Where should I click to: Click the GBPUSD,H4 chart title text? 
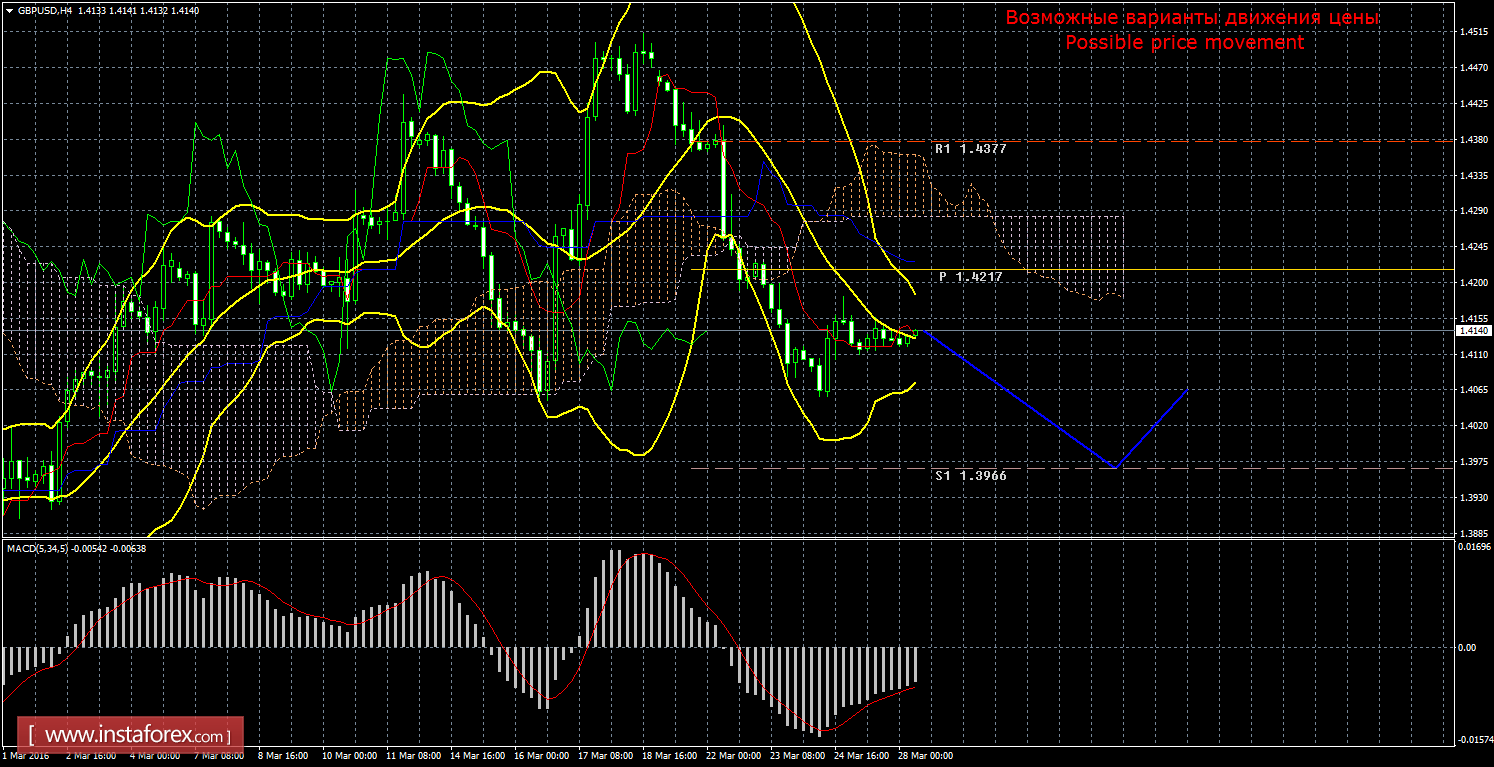tap(45, 10)
